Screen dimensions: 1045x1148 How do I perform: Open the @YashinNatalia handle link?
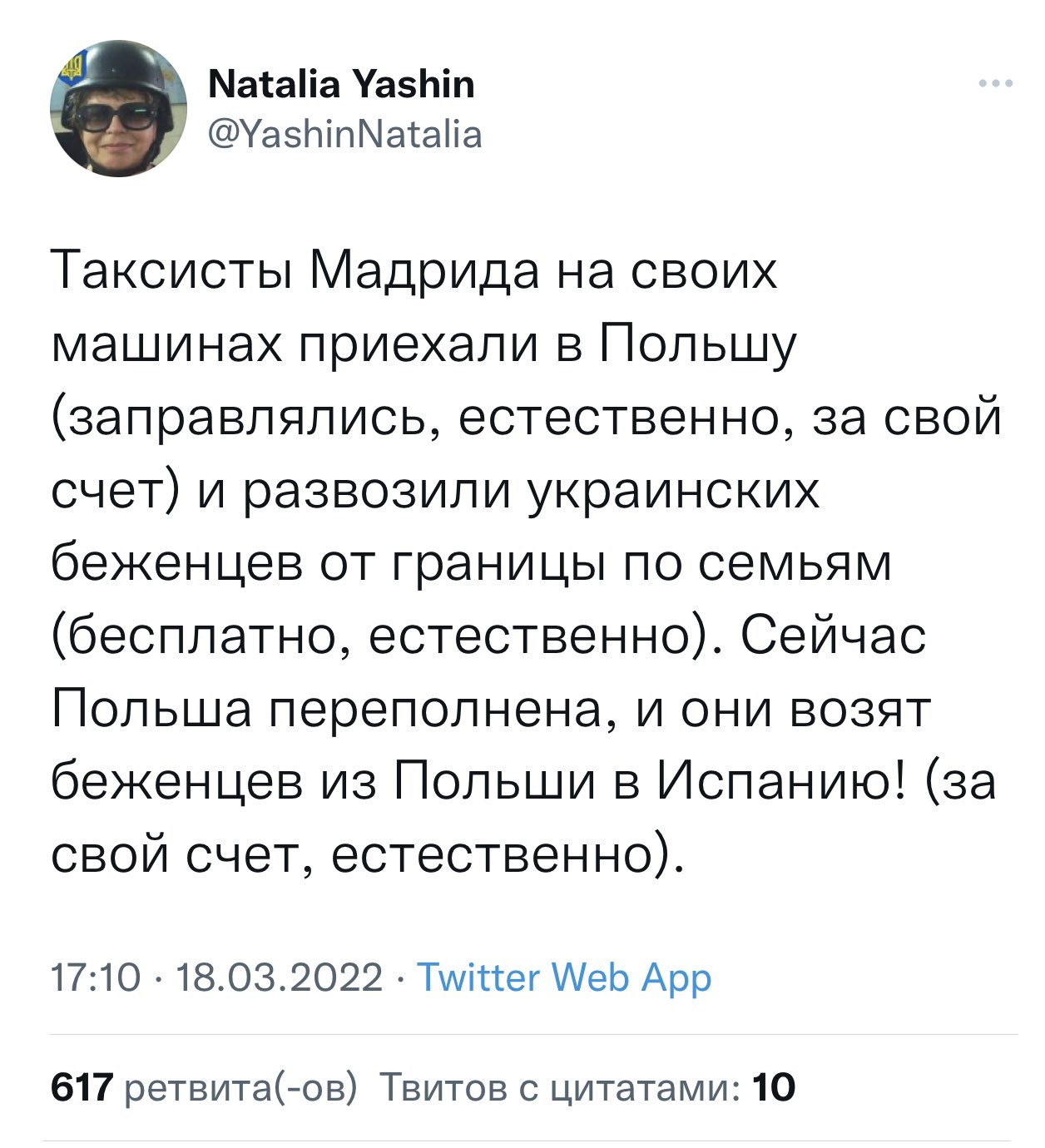(x=344, y=133)
